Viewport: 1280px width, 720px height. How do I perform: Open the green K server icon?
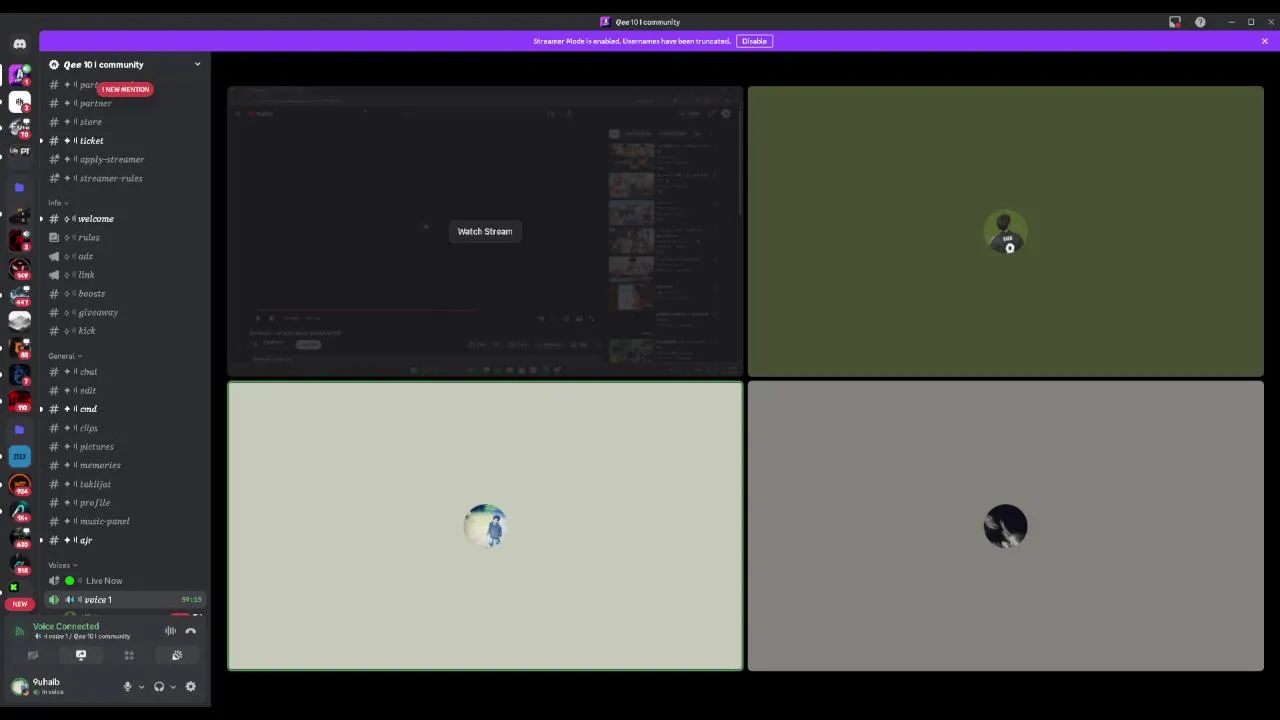point(14,588)
